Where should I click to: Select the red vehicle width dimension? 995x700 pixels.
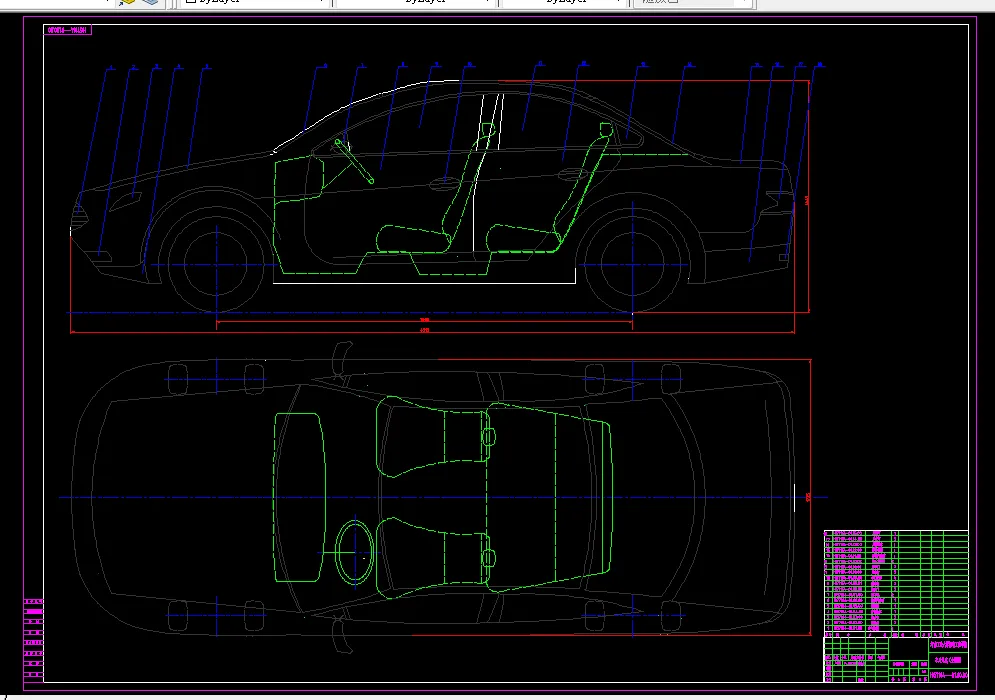pos(810,497)
